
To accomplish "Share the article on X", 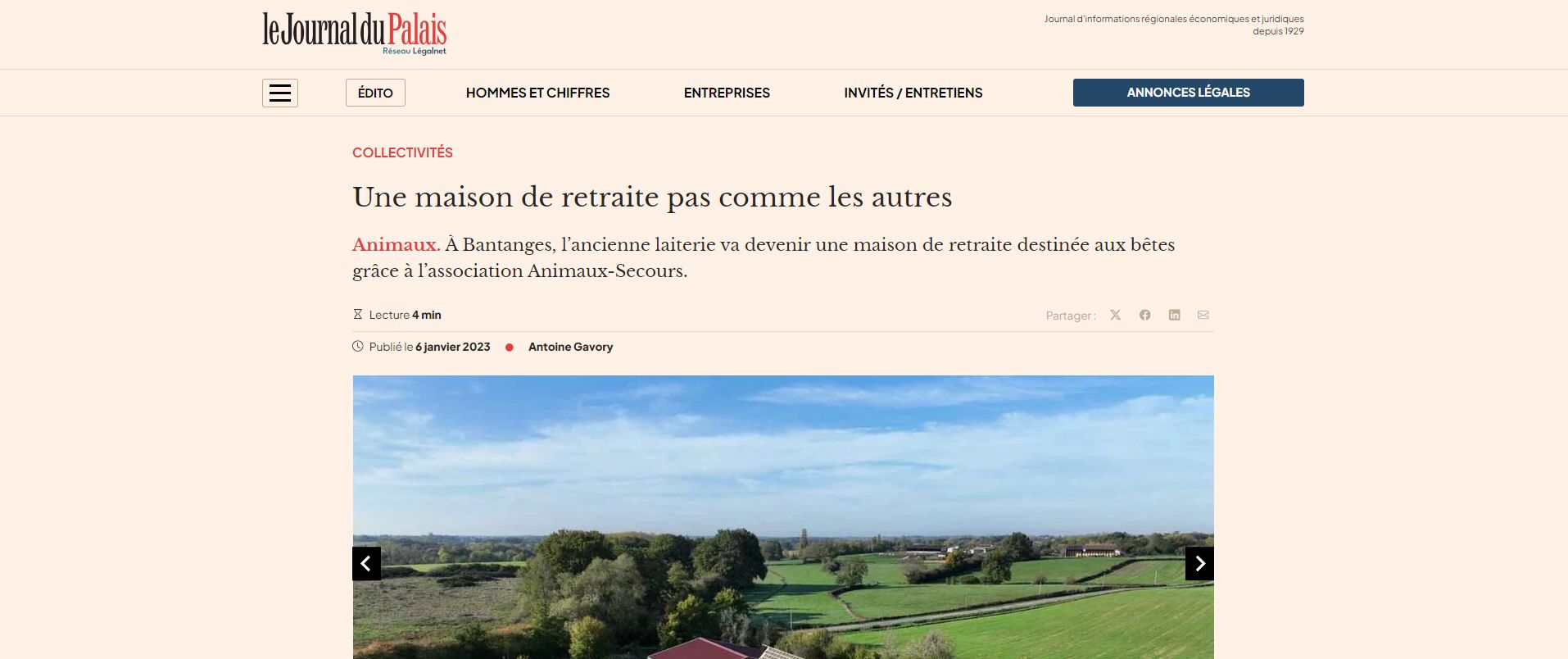I will (x=1115, y=315).
